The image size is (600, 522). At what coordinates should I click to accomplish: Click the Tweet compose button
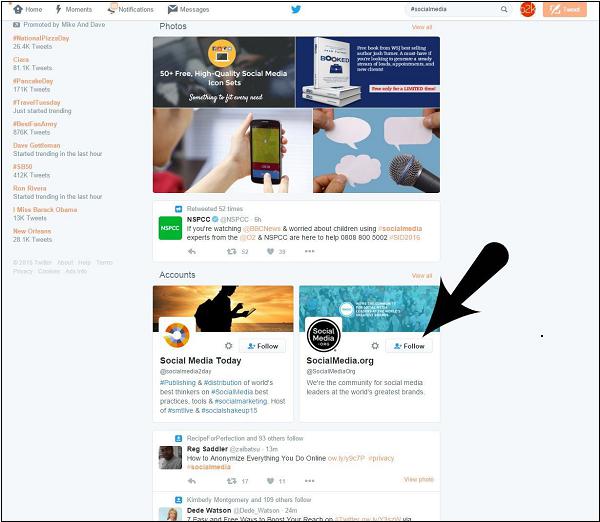(x=570, y=9)
